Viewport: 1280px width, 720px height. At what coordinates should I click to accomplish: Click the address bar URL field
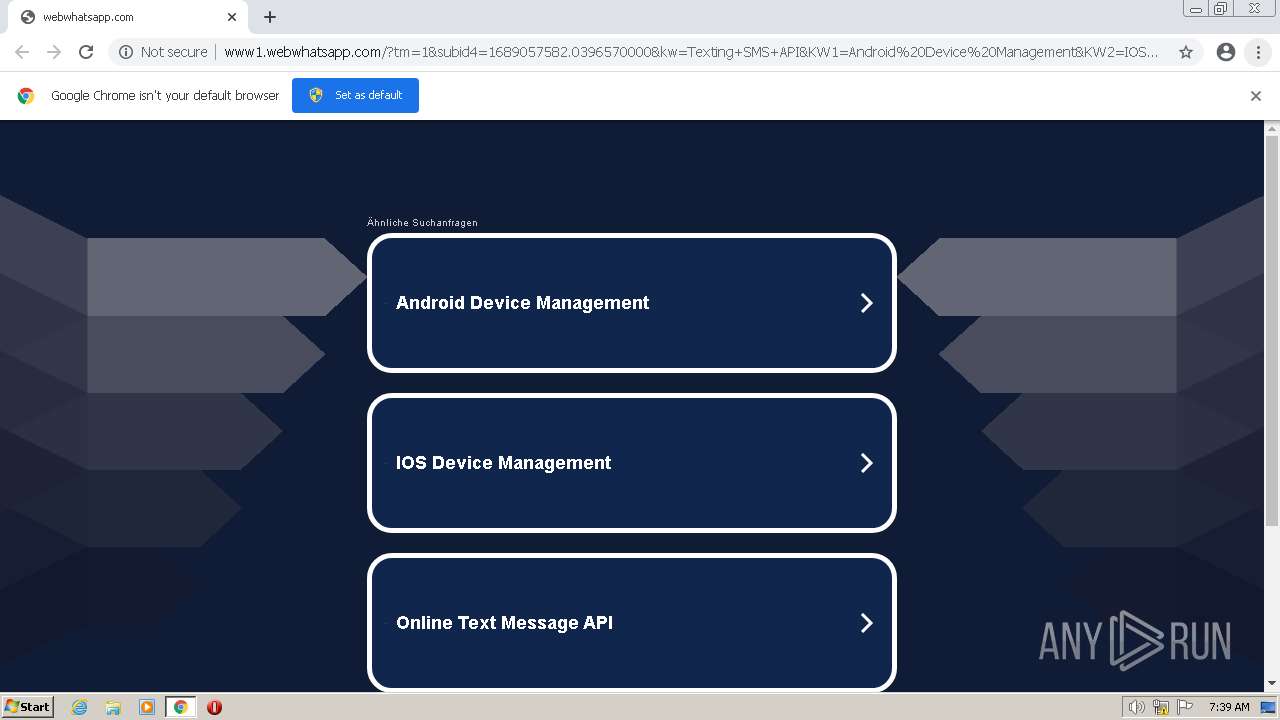(x=691, y=52)
